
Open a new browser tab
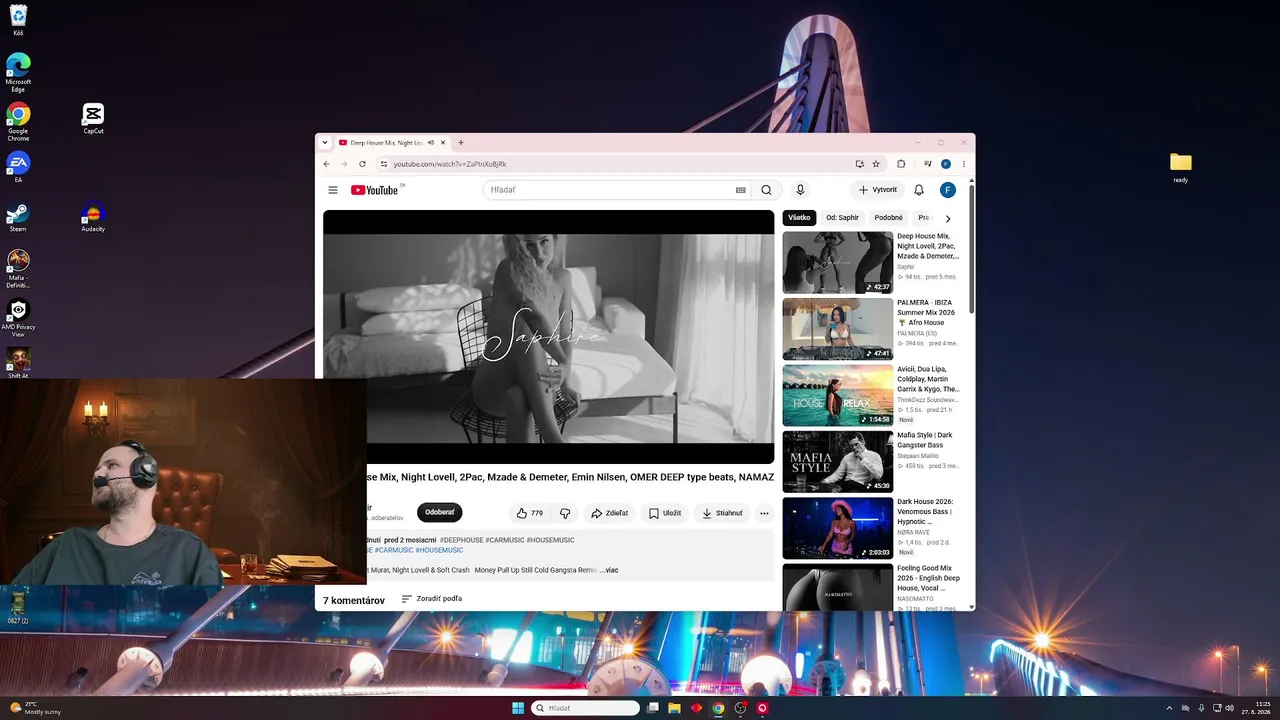tap(460, 143)
